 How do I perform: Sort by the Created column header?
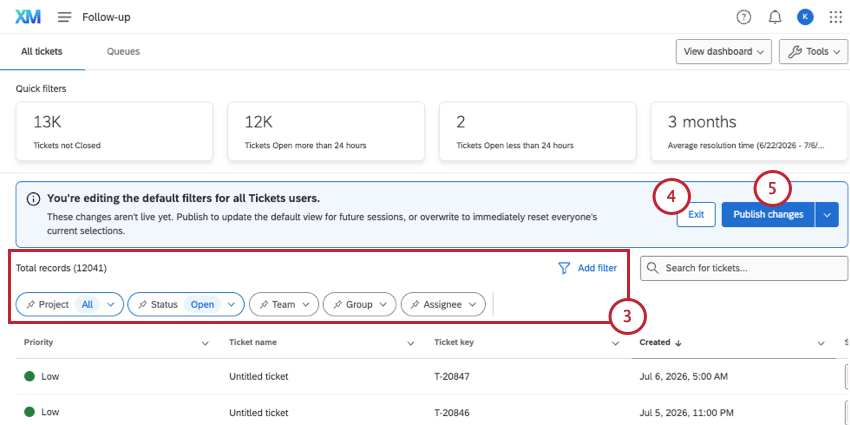655,343
